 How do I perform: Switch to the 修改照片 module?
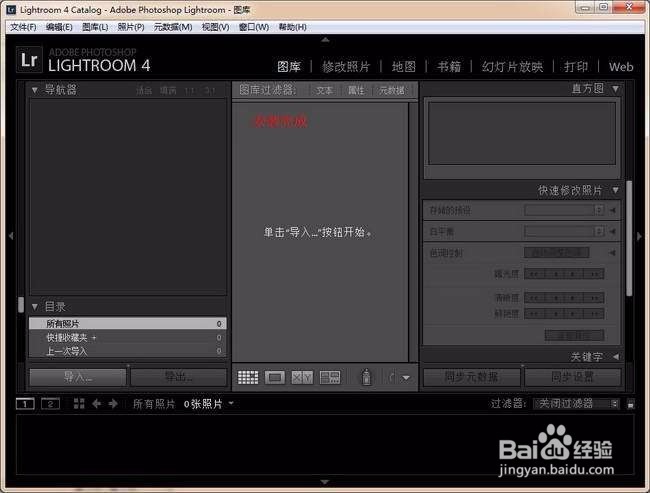(346, 67)
